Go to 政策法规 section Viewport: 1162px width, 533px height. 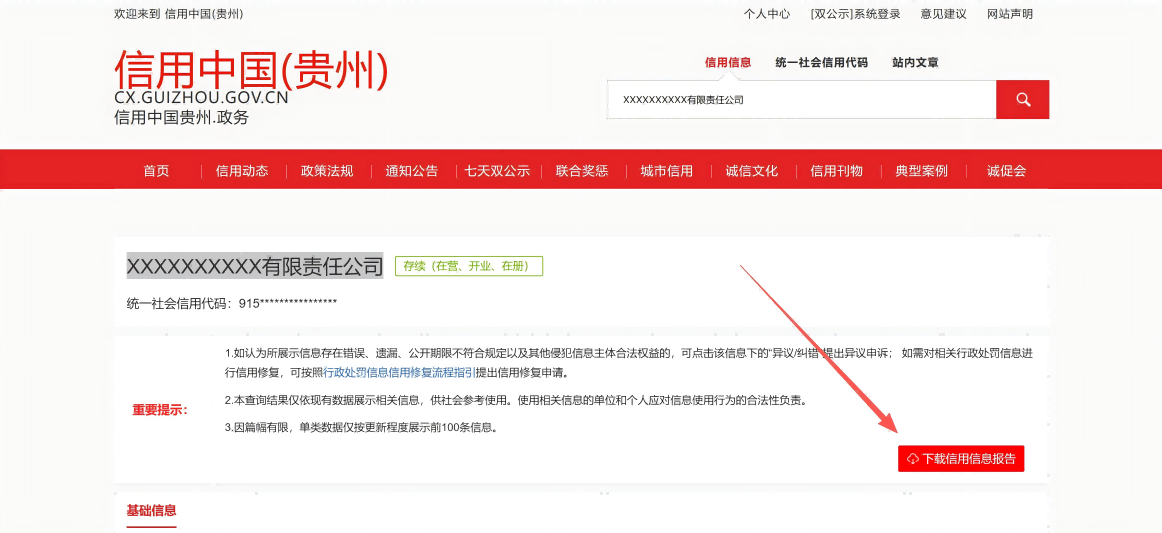tap(327, 171)
